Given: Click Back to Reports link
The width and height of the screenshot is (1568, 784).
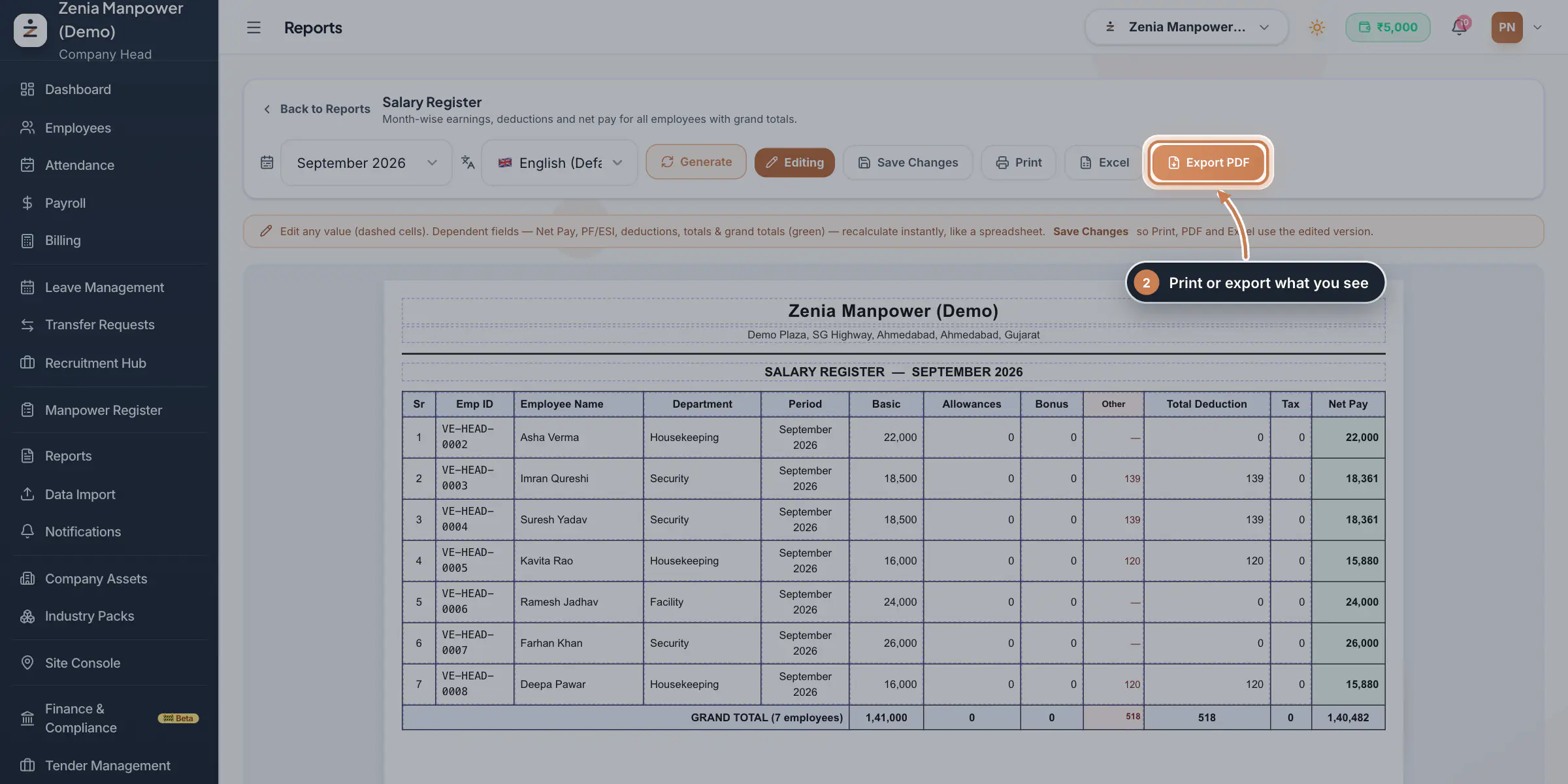Looking at the screenshot, I should coord(317,109).
